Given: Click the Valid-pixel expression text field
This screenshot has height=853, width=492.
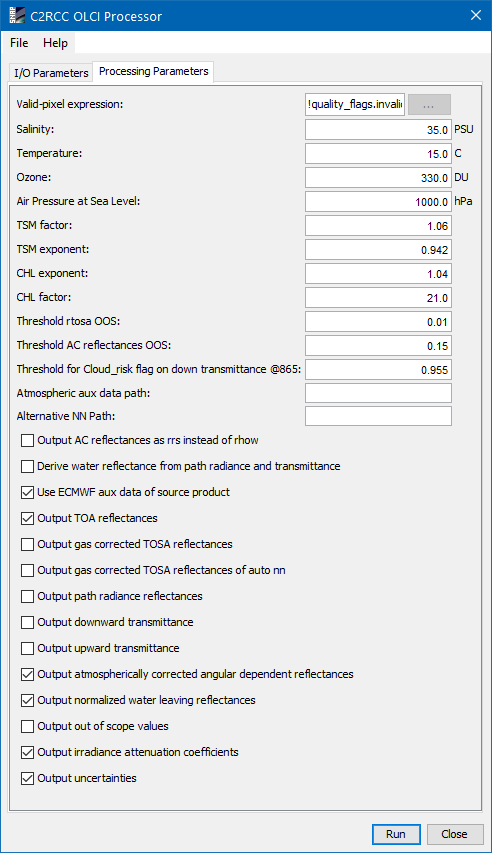Looking at the screenshot, I should point(355,104).
